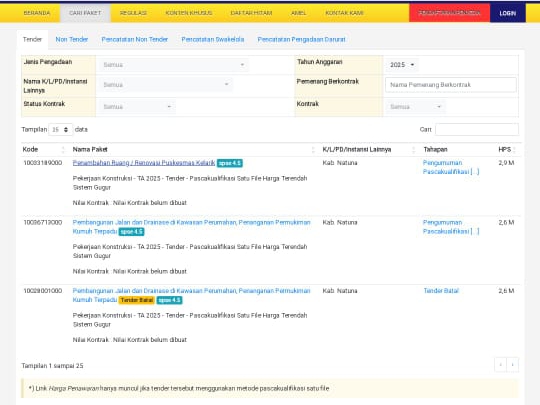Focus the Nama Pemenang Berkontrak input field
This screenshot has width=540, height=405.
[451, 85]
